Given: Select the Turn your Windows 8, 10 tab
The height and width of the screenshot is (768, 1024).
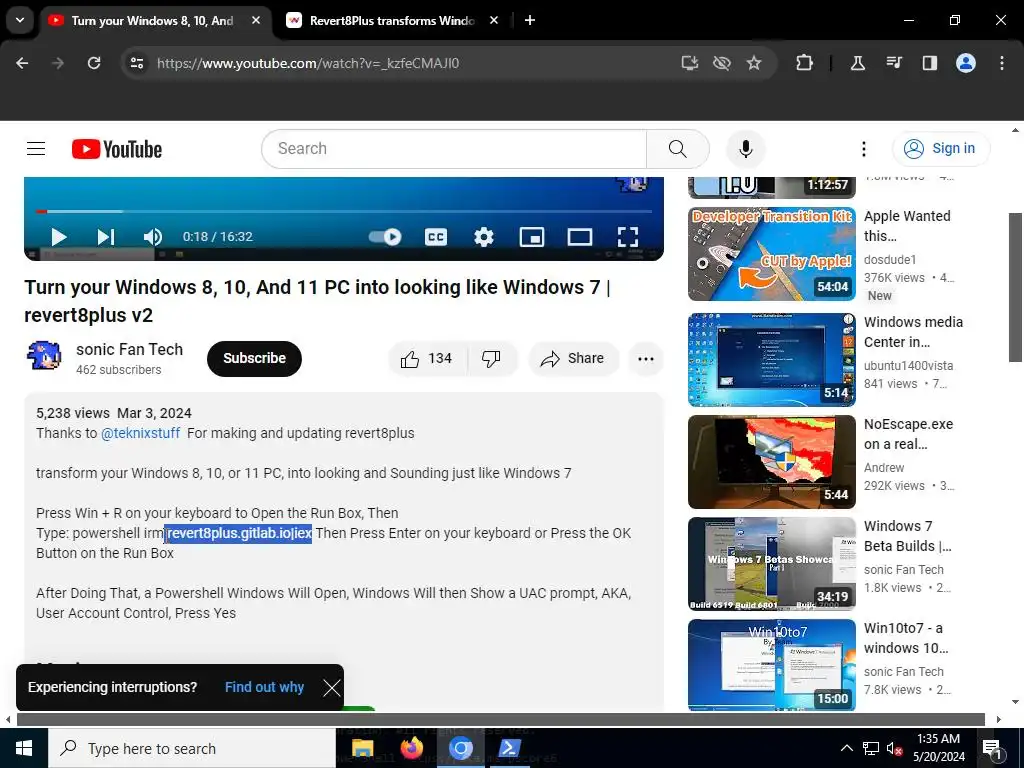Looking at the screenshot, I should (x=152, y=21).
